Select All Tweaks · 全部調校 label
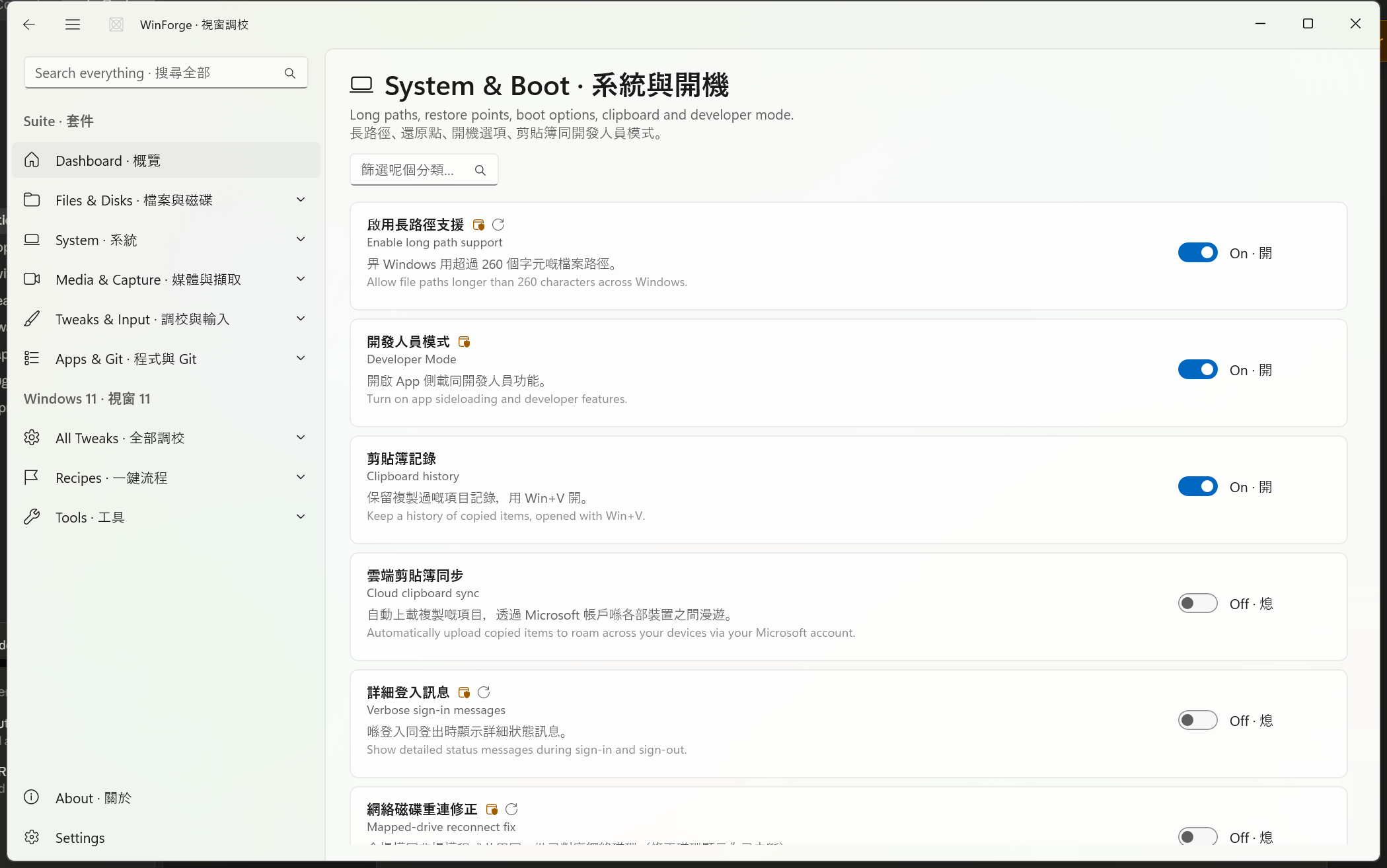This screenshot has width=1387, height=868. [120, 438]
